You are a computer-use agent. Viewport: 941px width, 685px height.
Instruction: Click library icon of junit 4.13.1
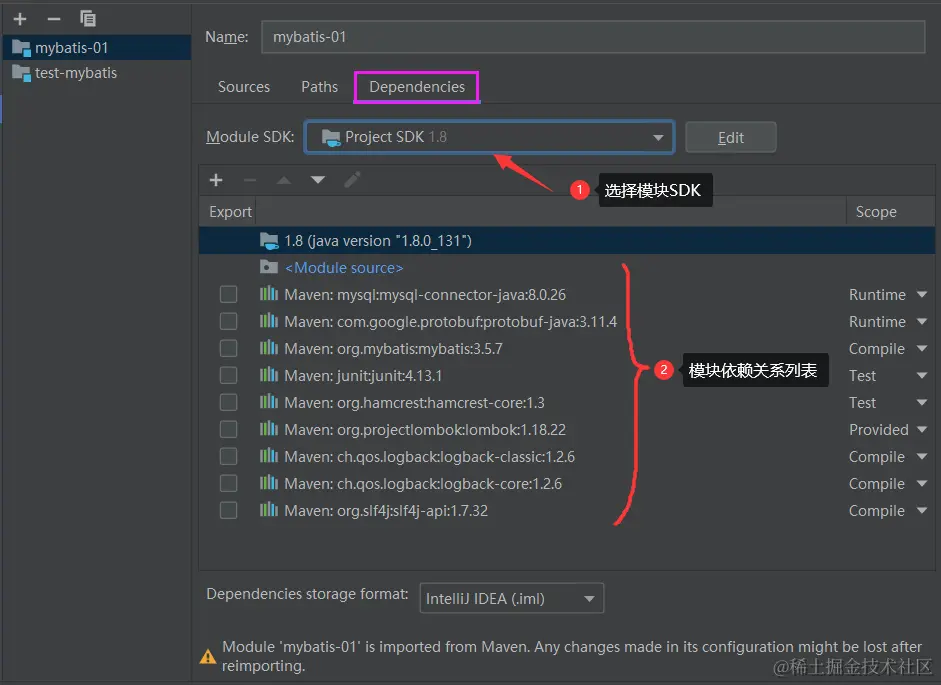269,375
